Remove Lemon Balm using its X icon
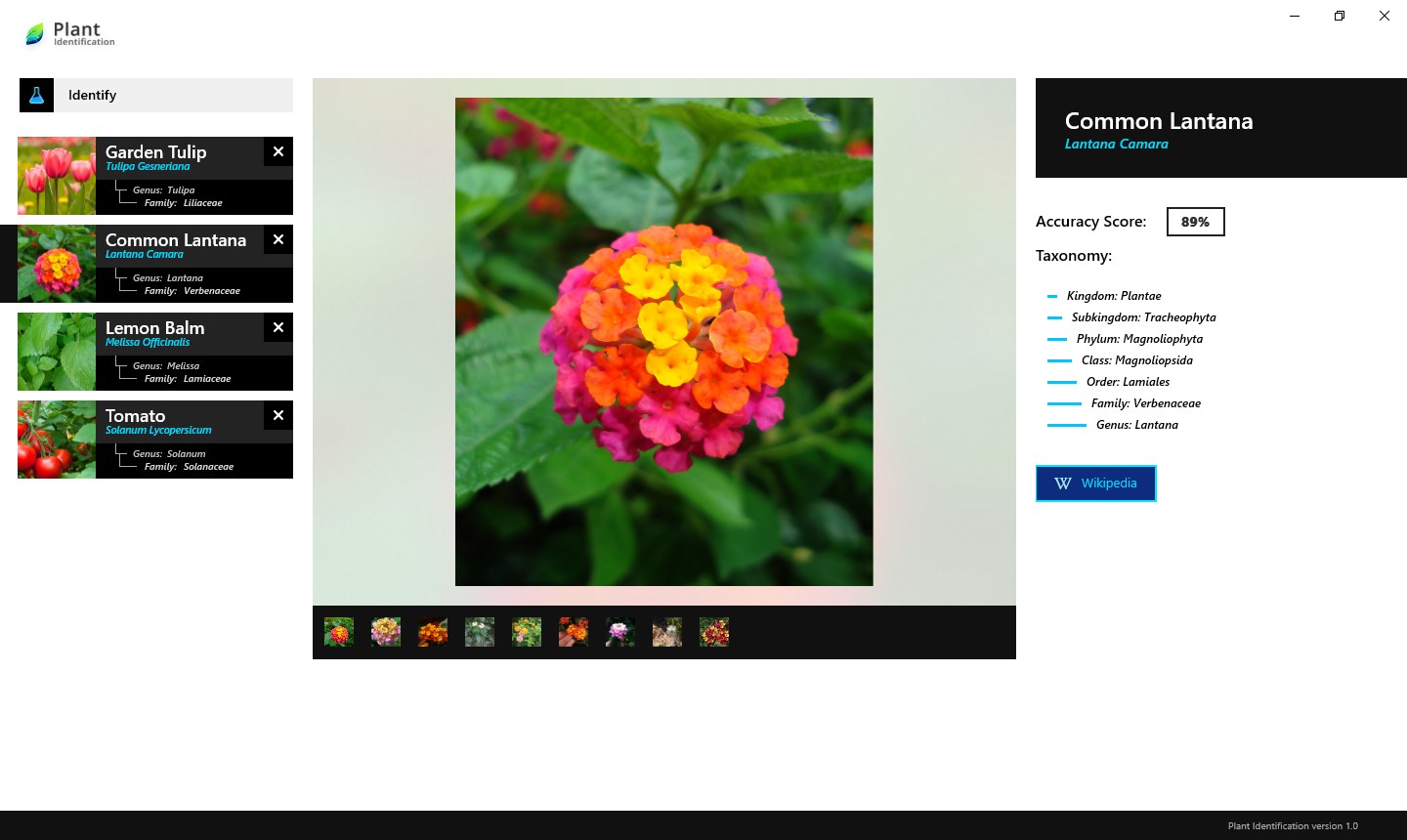Viewport: 1407px width, 840px height. pos(277,327)
